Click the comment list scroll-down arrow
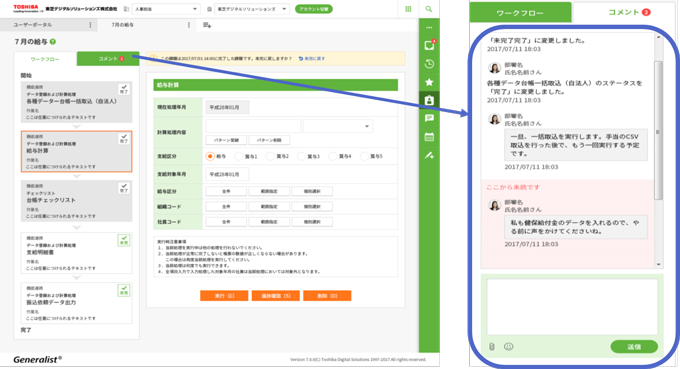This screenshot has height=369, width=680. (659, 264)
